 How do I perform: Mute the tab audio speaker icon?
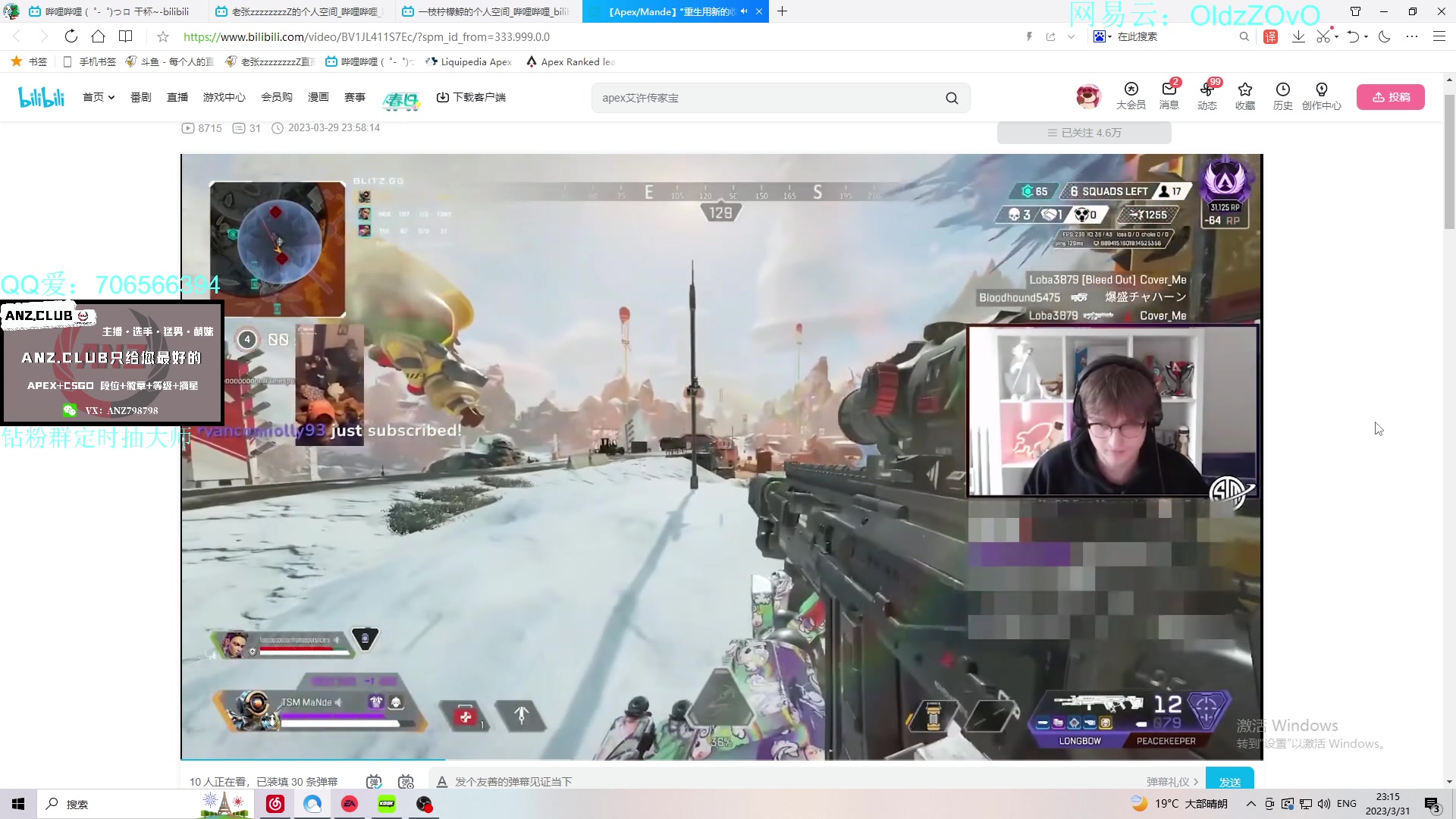click(x=743, y=11)
